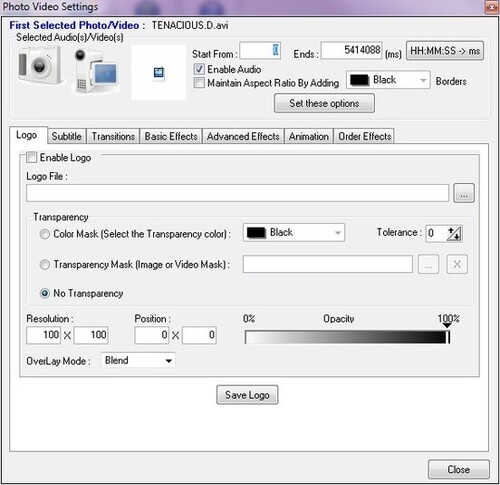This screenshot has height=485, width=500.
Task: Switch to the Subtitle tab
Action: click(x=66, y=136)
